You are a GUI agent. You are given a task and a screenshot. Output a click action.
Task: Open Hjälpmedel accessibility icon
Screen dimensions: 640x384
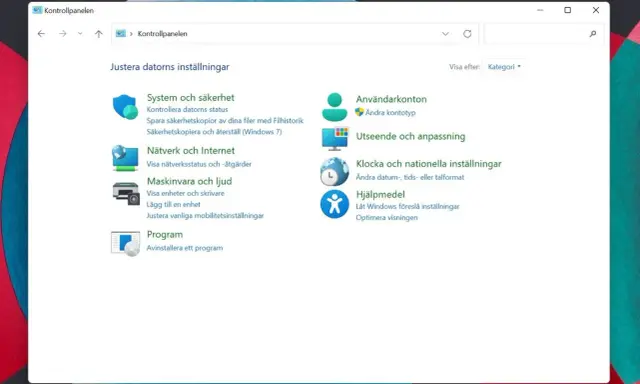tap(334, 204)
